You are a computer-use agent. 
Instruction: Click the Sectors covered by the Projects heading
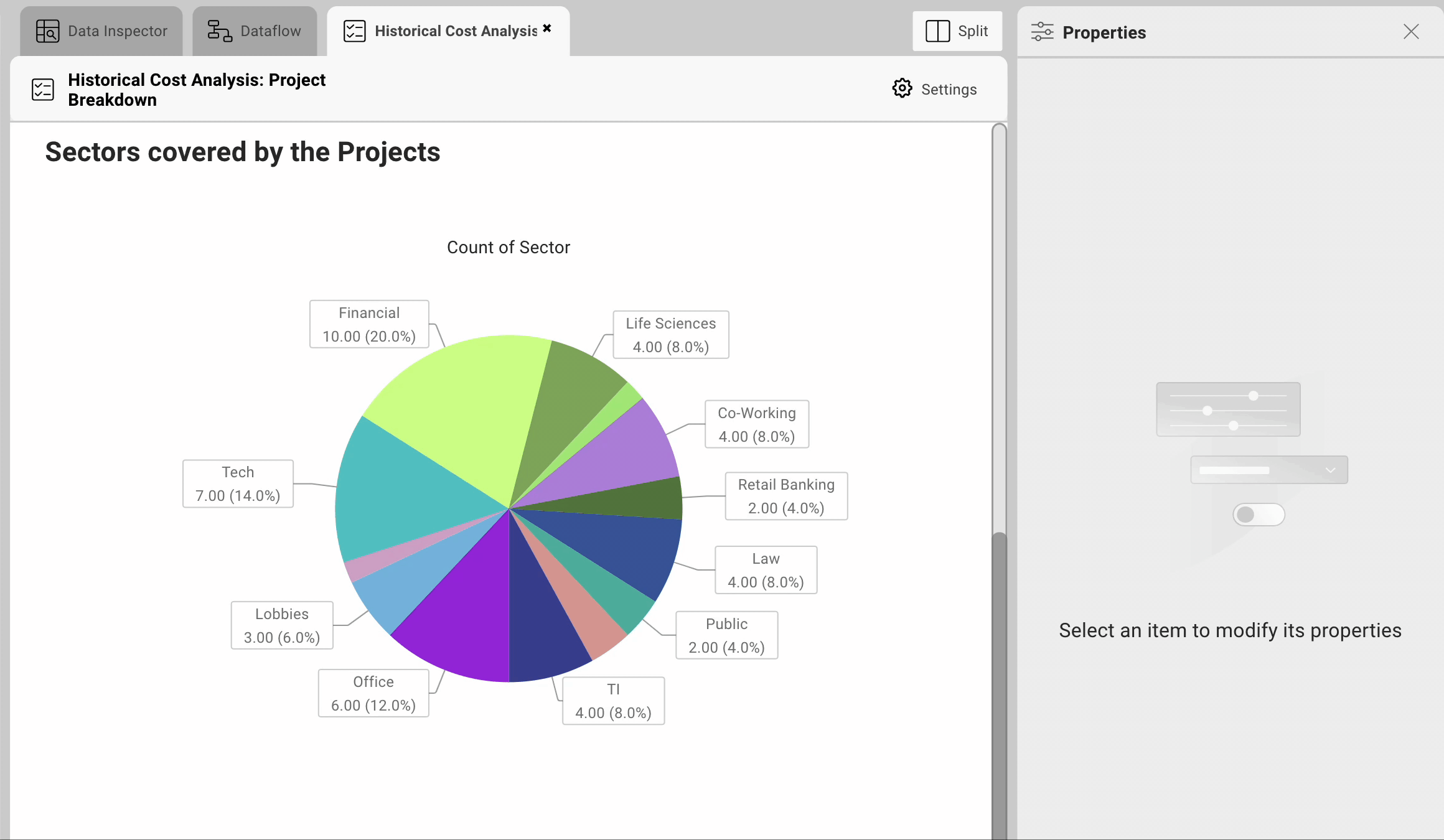click(x=243, y=152)
